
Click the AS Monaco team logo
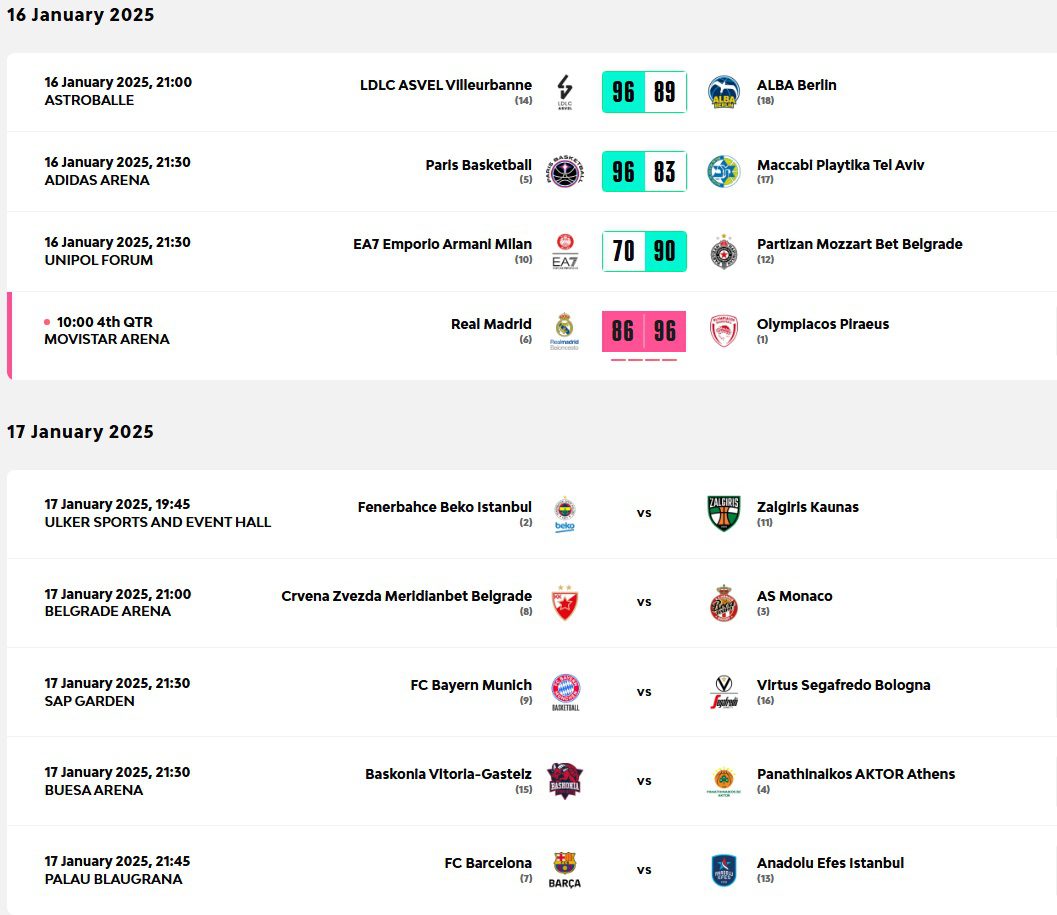[x=723, y=602]
